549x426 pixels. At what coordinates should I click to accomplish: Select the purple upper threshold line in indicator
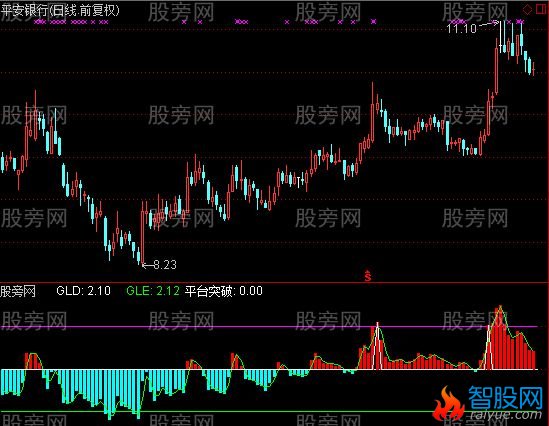[270, 327]
